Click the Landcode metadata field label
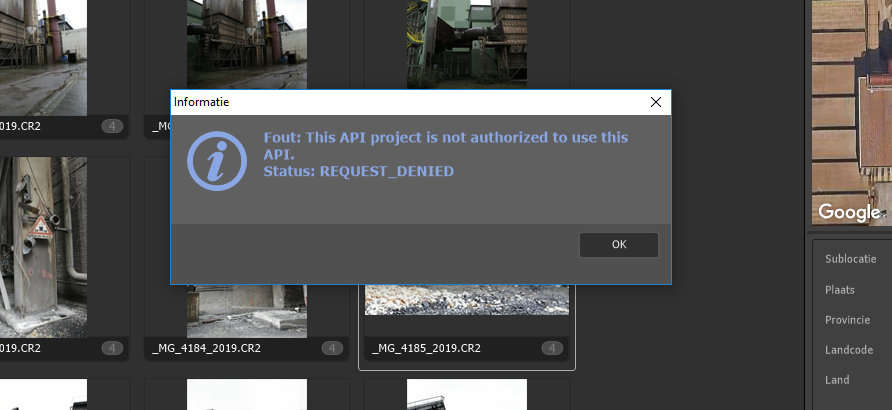 [849, 350]
